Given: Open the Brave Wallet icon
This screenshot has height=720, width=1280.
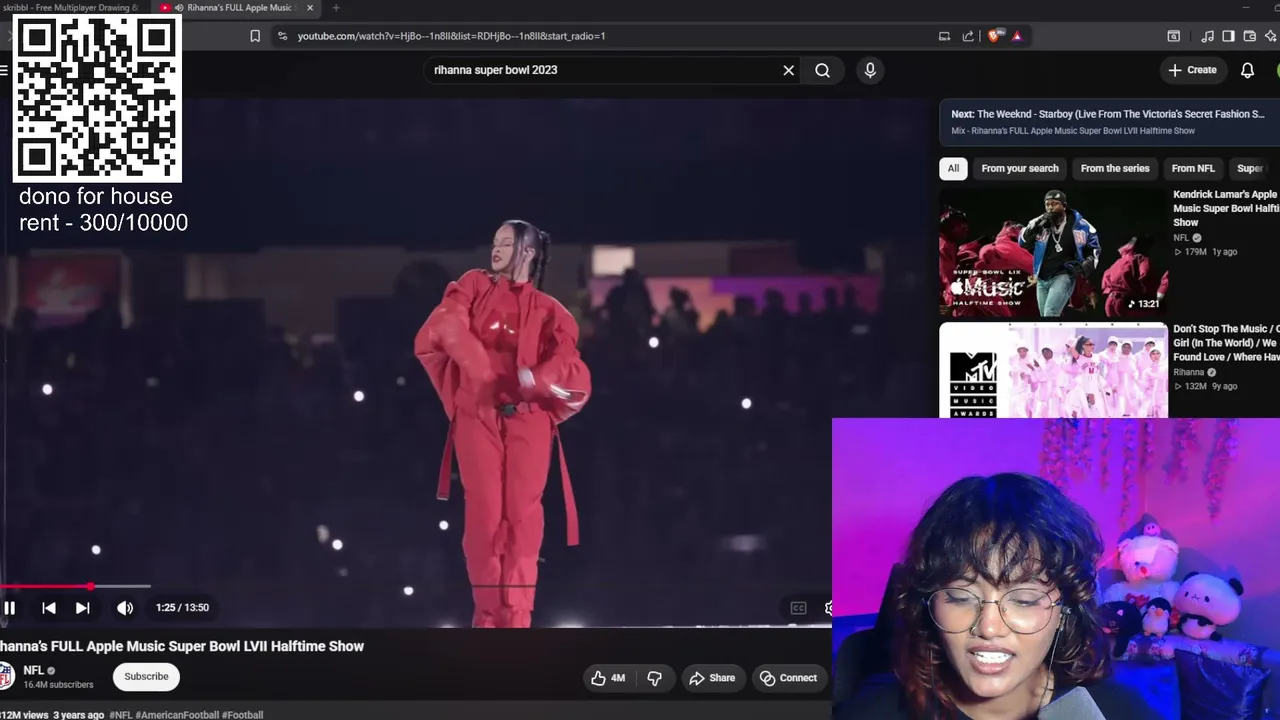Looking at the screenshot, I should (1249, 36).
